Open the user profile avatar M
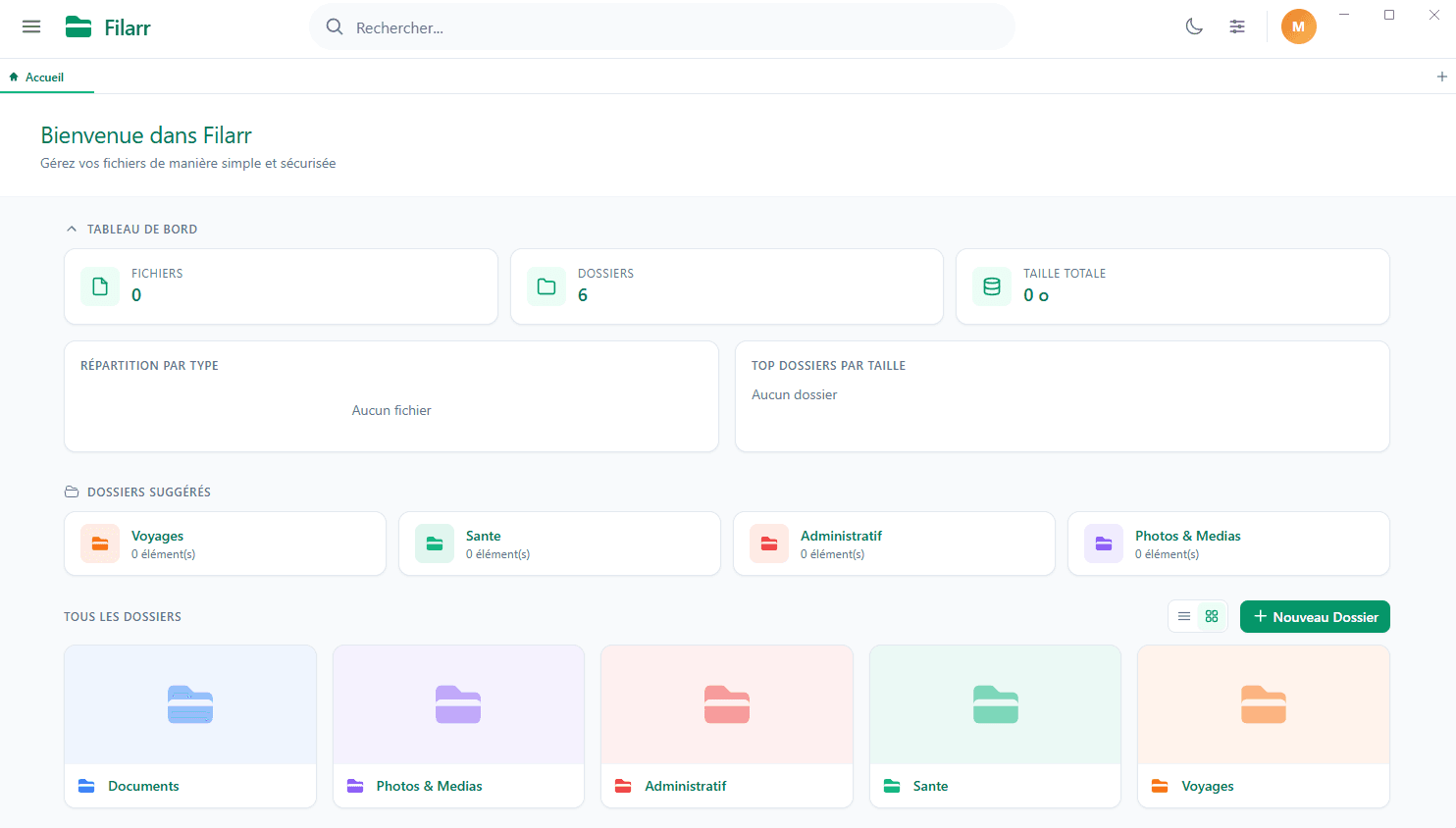Image resolution: width=1456 pixels, height=828 pixels. pos(1298,26)
